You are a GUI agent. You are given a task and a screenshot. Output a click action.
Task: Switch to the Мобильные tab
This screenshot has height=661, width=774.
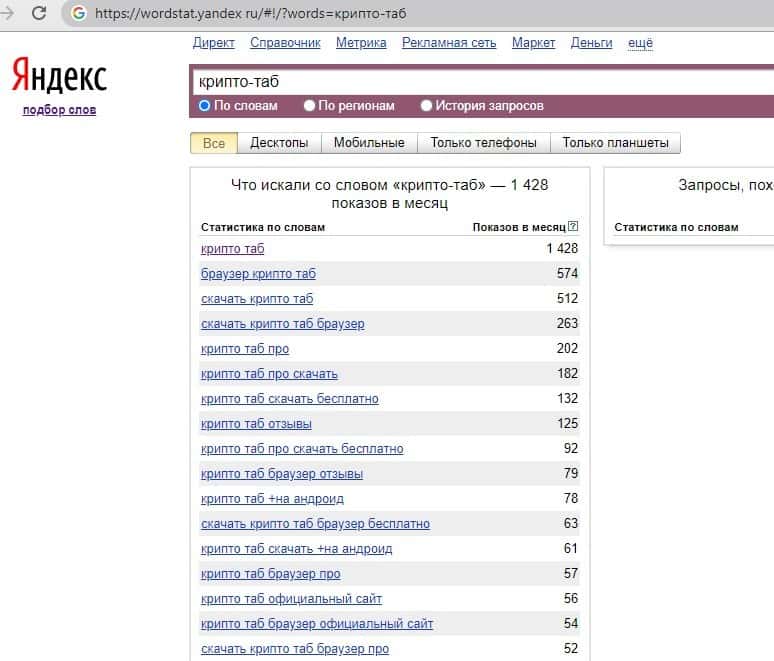click(x=369, y=143)
